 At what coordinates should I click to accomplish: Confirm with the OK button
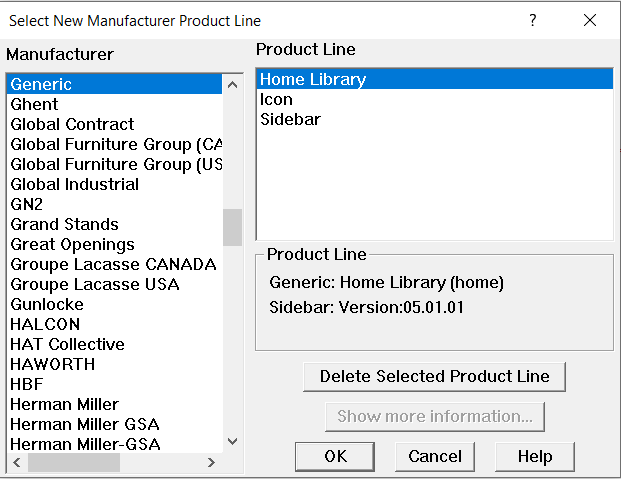coord(335,456)
